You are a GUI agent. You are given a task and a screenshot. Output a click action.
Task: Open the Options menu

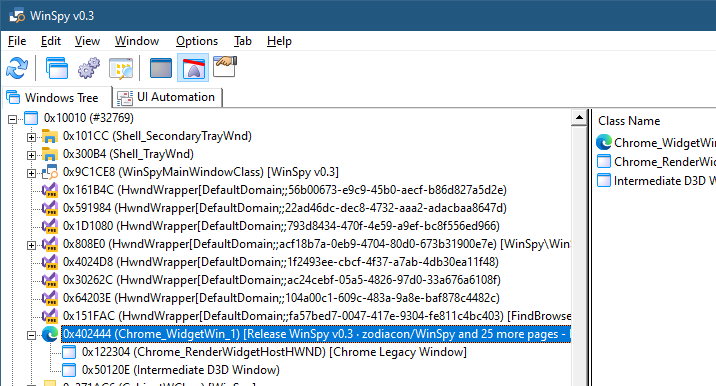[197, 41]
